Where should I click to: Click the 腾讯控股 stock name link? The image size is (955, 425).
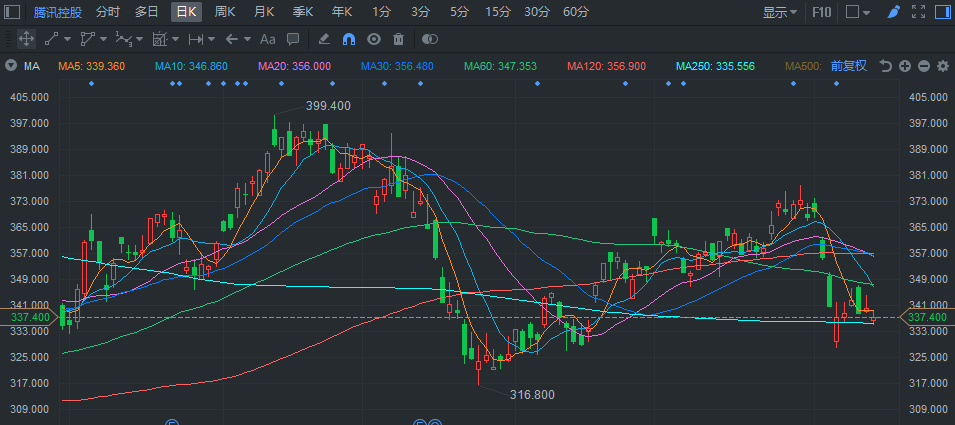pos(58,12)
